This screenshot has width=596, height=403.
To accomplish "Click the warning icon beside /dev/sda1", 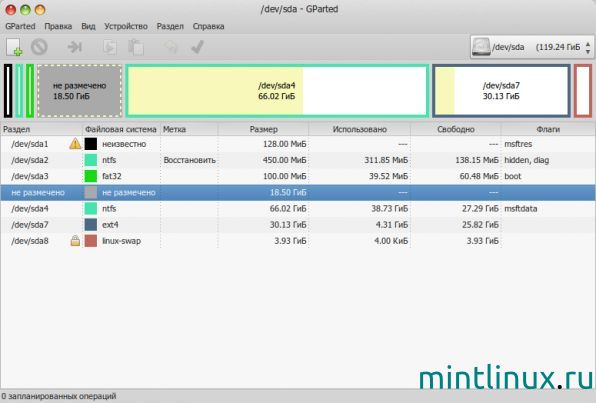I will (75, 144).
